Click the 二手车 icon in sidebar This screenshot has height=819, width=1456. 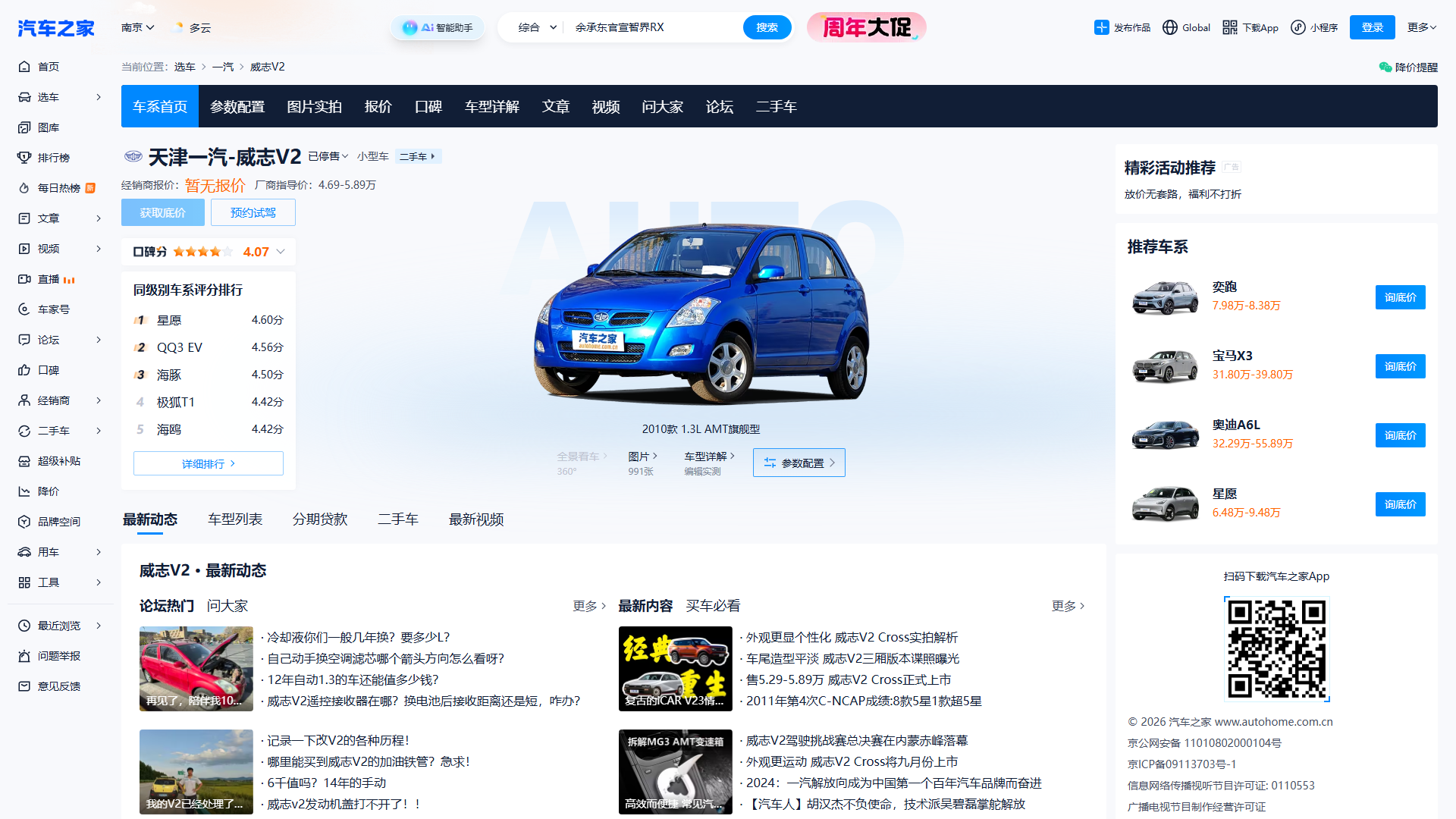24,431
